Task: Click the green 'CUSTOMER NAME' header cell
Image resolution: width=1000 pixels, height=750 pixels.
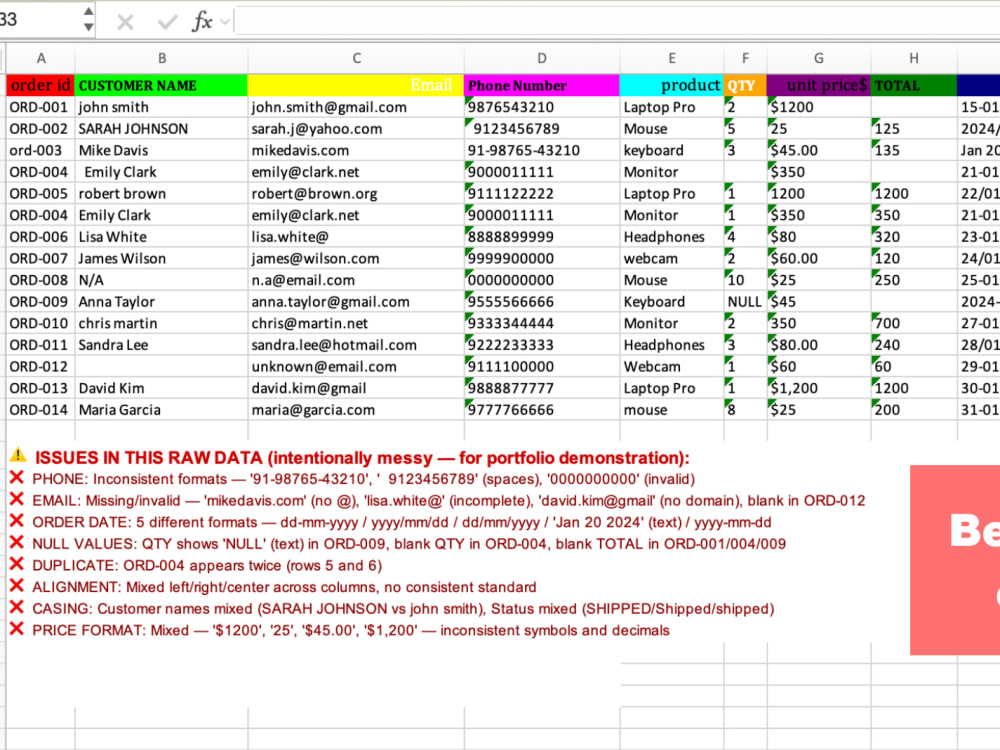Action: pos(161,85)
